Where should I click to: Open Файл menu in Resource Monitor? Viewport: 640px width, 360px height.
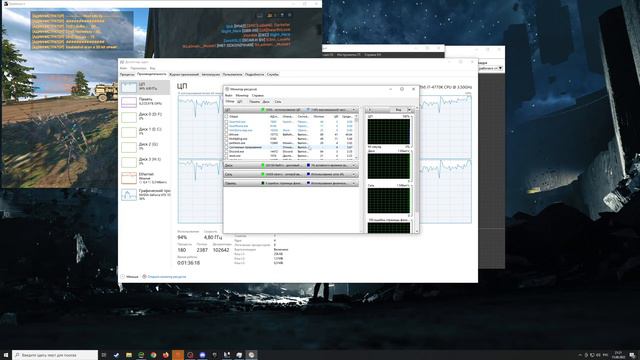pyautogui.click(x=229, y=95)
